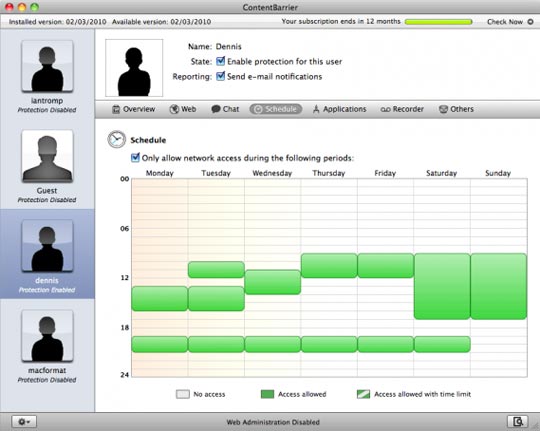Click Access allowed with time limit swatch
Screen dimensions: 540x431
pos(363,394)
